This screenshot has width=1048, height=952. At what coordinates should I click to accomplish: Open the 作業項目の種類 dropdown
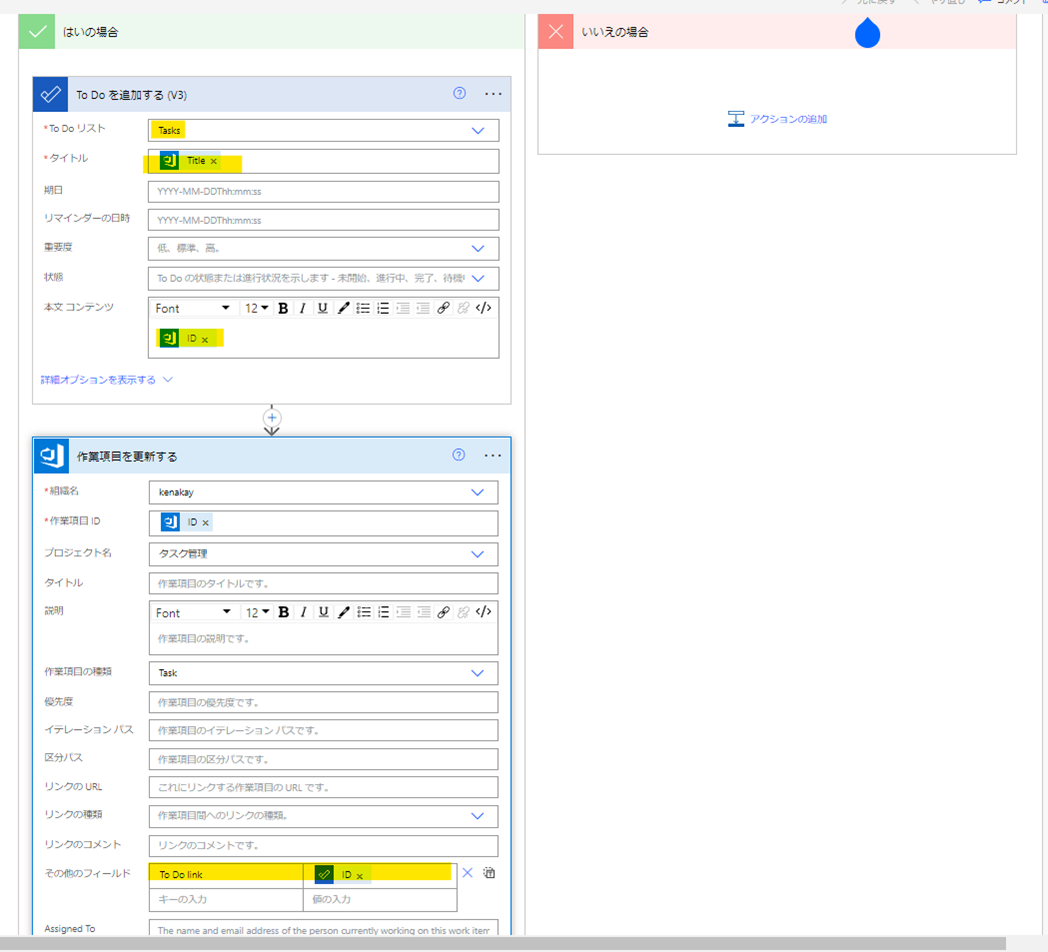tap(478, 673)
